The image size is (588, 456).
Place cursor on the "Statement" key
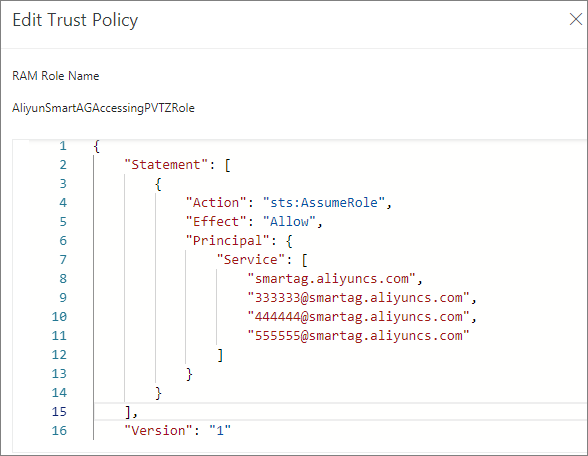pyautogui.click(x=166, y=165)
